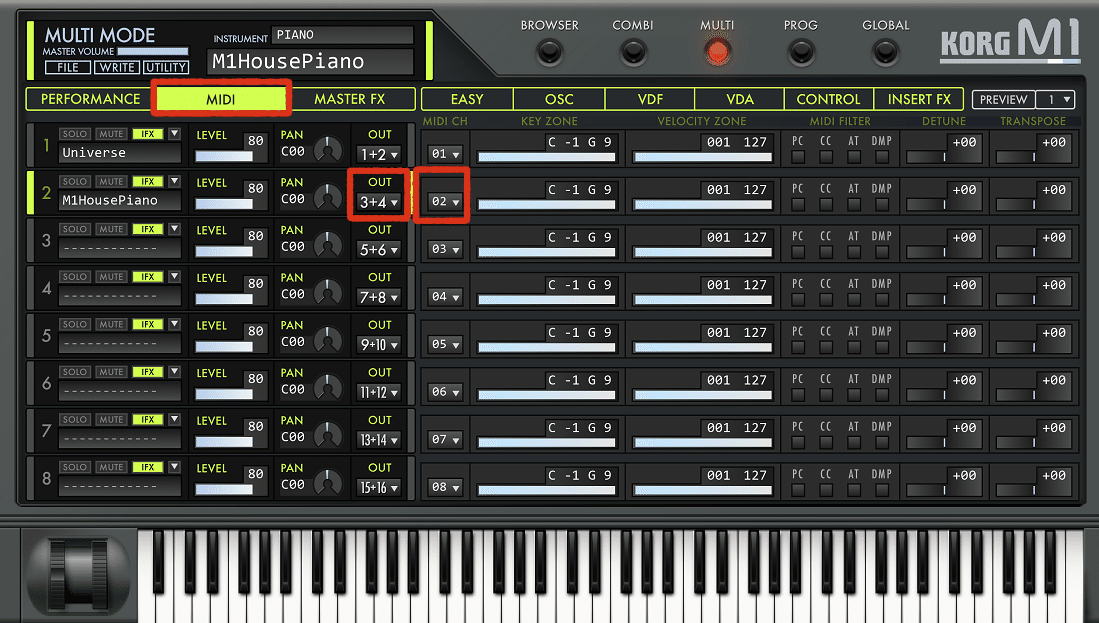
Task: Open the PERFORMANCE tab
Action: point(88,100)
